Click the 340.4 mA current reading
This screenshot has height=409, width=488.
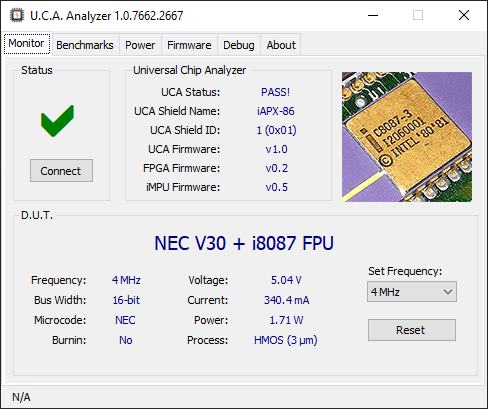(287, 300)
